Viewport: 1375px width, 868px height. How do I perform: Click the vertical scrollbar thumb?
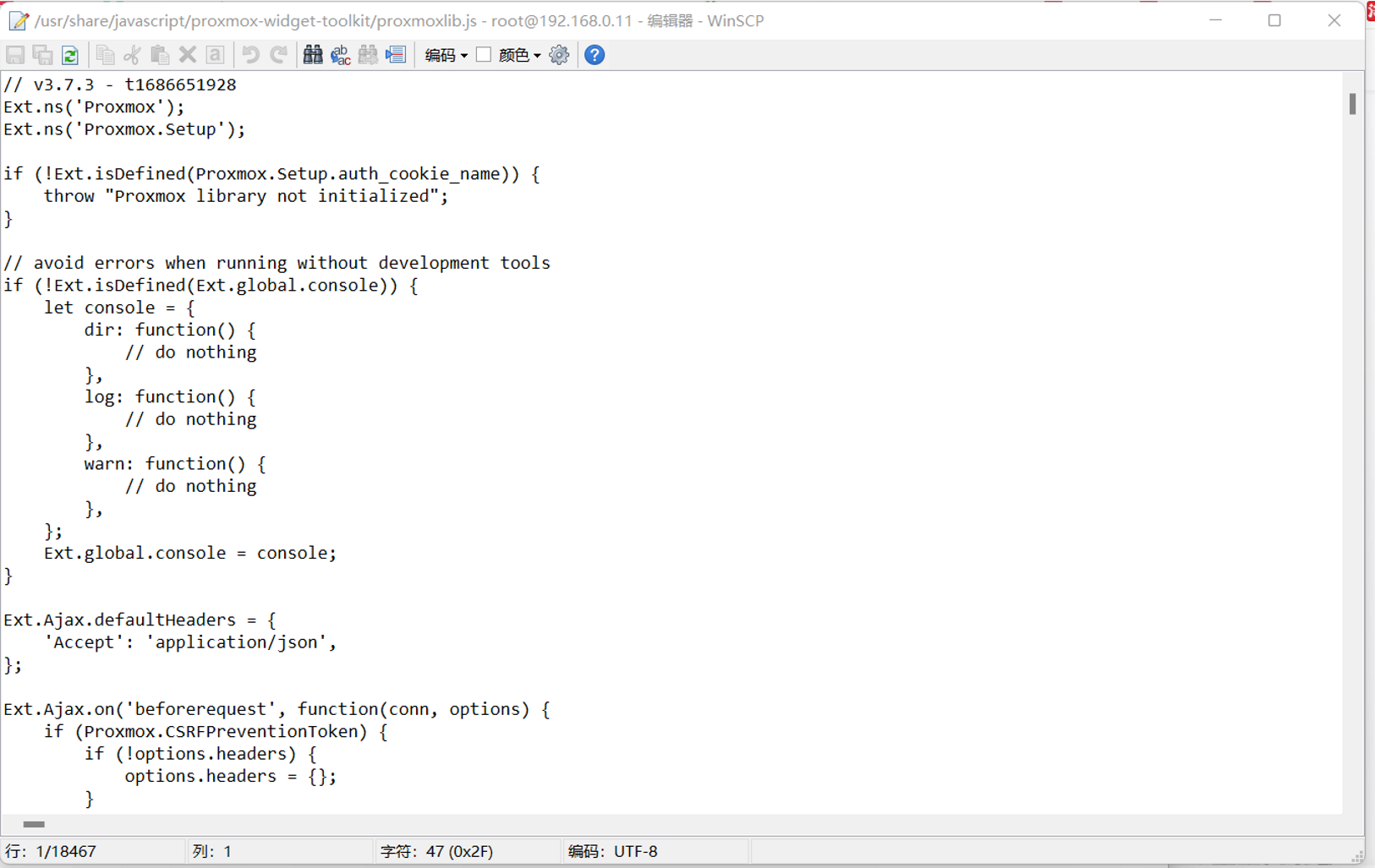[1352, 103]
